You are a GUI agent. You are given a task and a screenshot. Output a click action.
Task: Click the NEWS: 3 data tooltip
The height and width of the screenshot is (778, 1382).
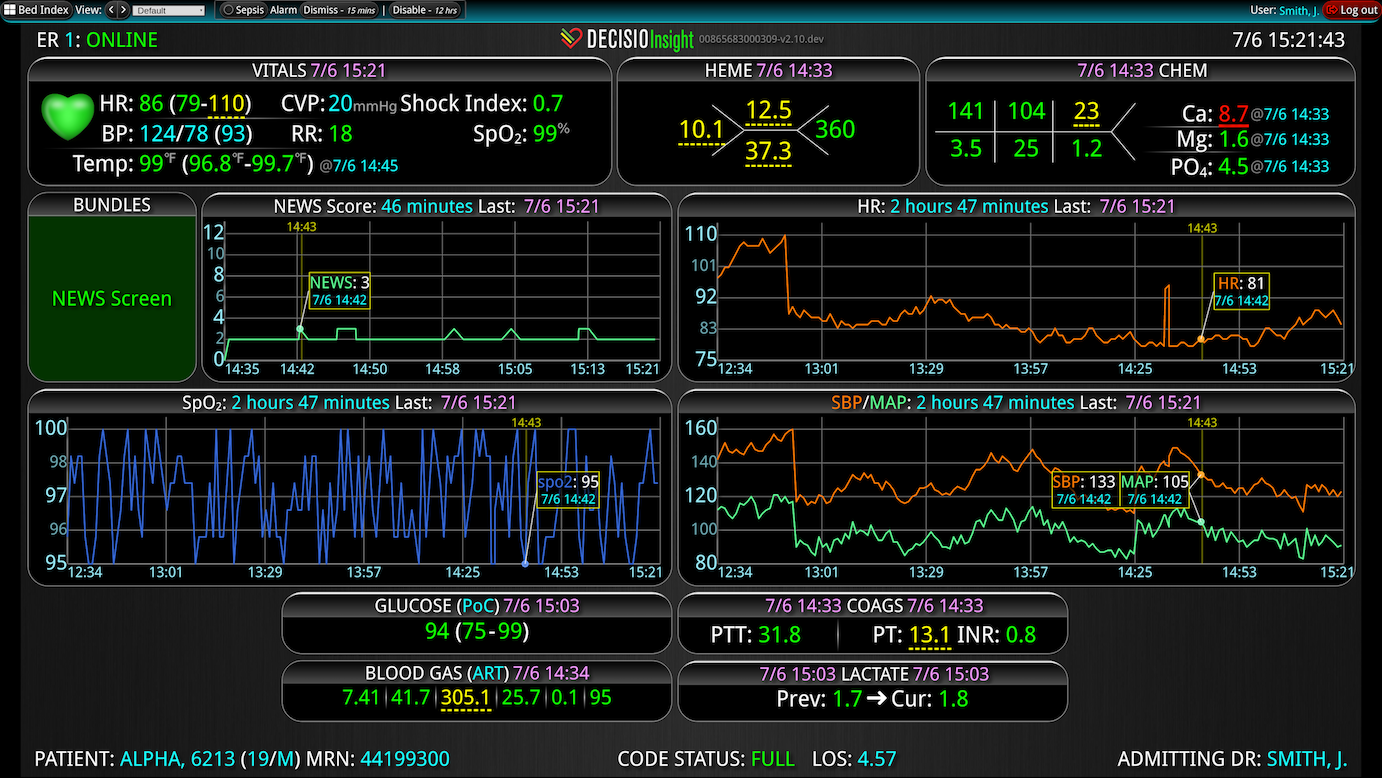(339, 291)
